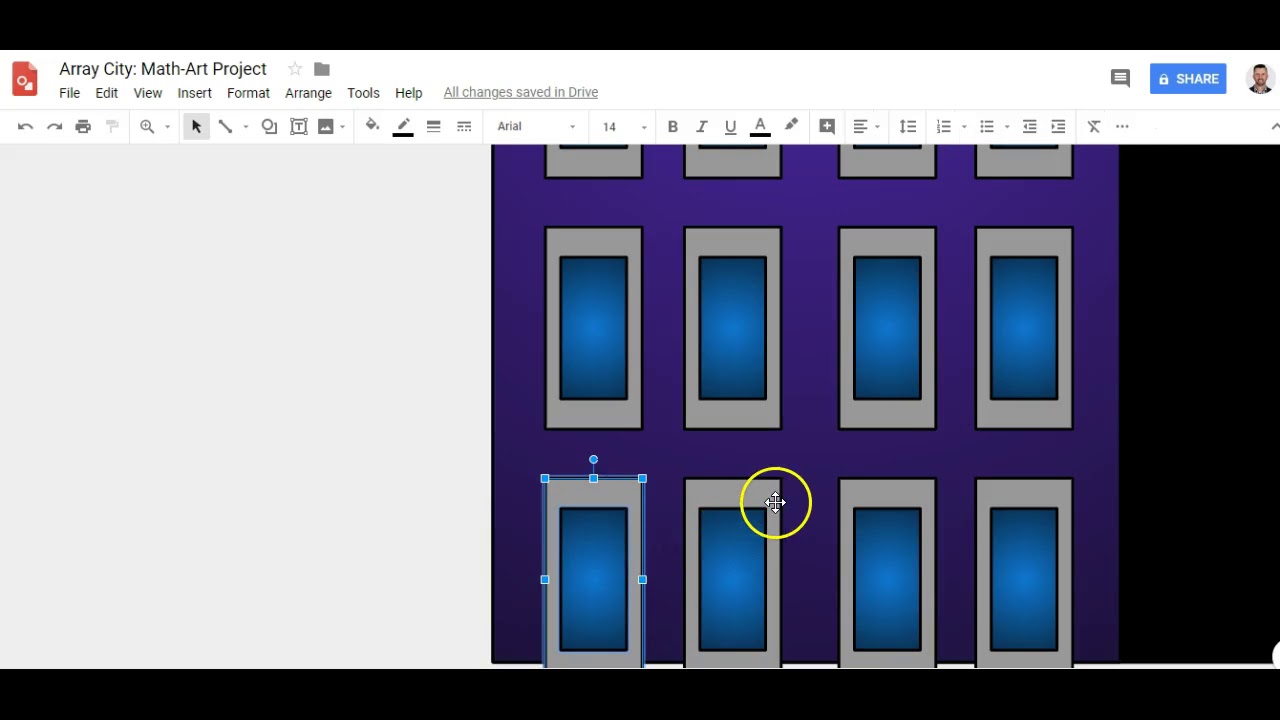Open the Arrange menu
Image resolution: width=1280 pixels, height=720 pixels.
coord(308,93)
